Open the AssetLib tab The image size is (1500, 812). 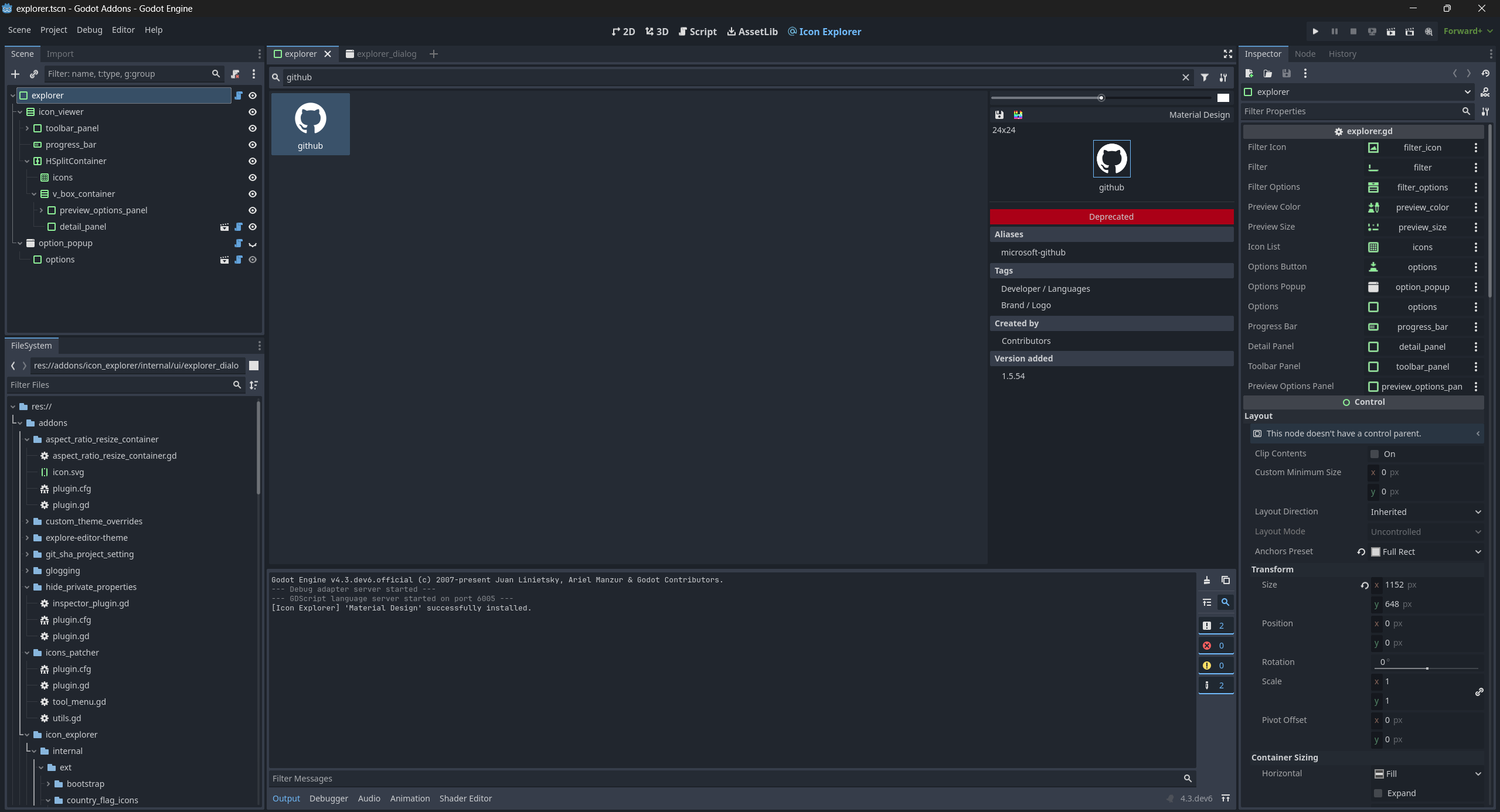tap(753, 31)
